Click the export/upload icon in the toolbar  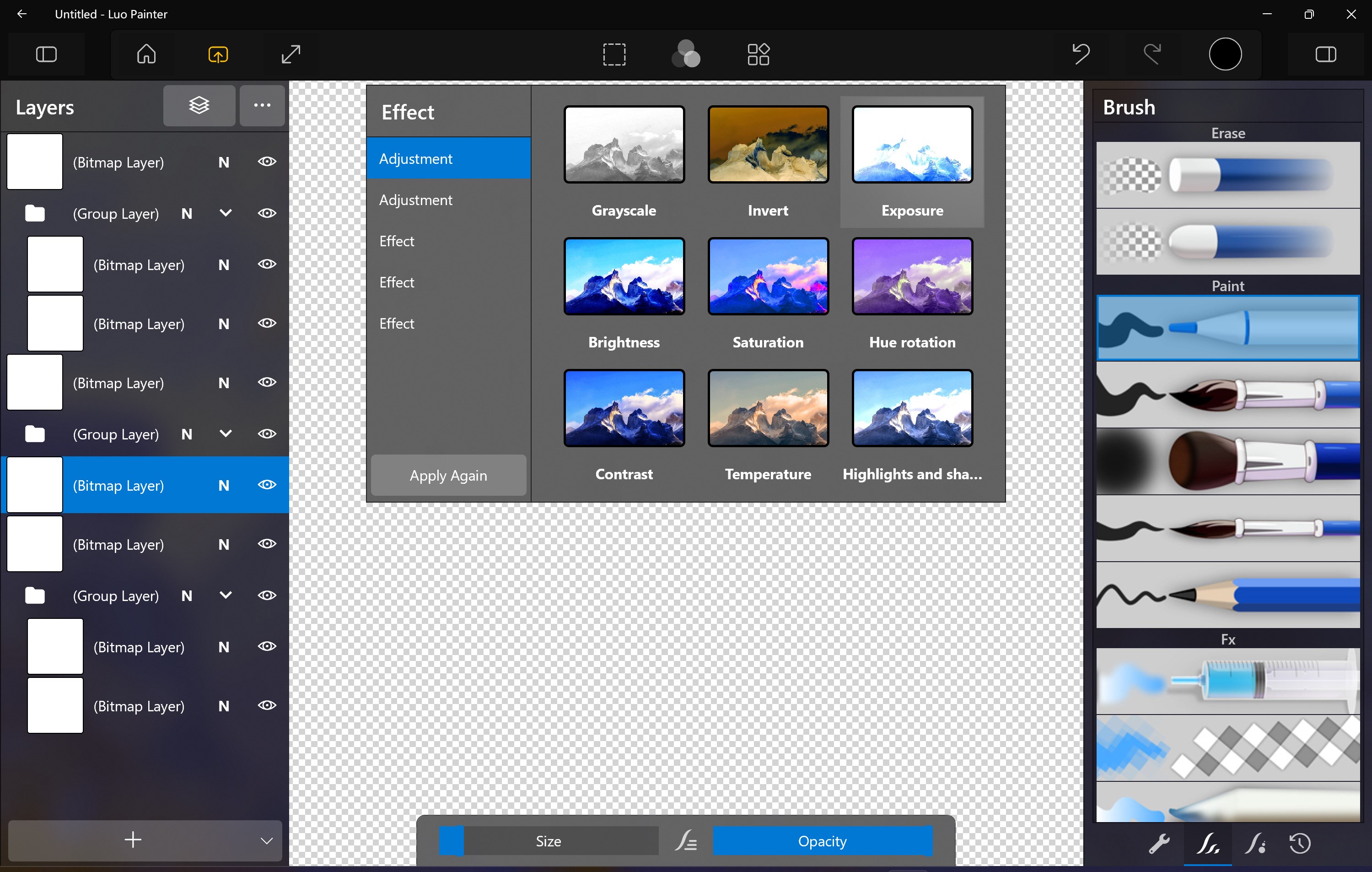(x=218, y=54)
